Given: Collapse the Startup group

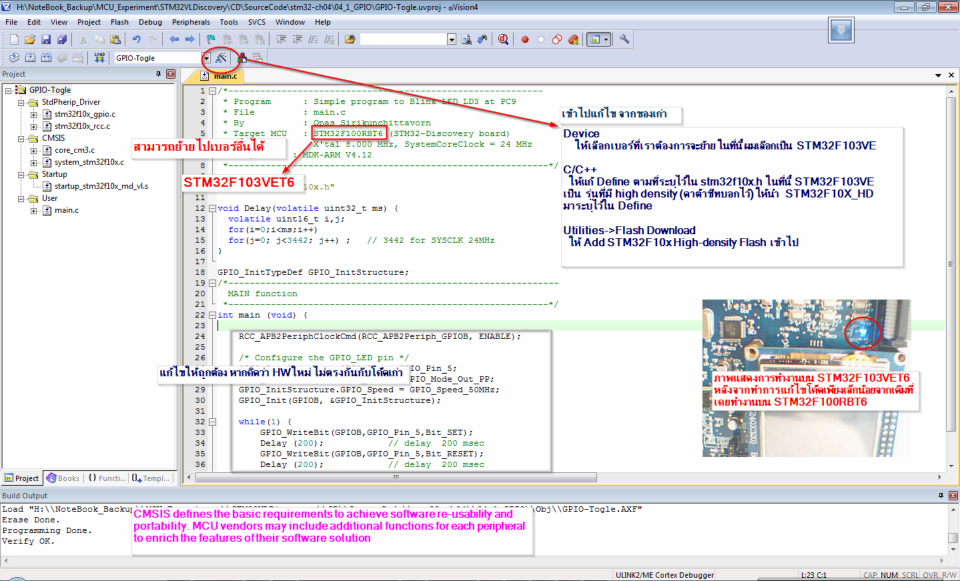Looking at the screenshot, I should click(x=21, y=174).
